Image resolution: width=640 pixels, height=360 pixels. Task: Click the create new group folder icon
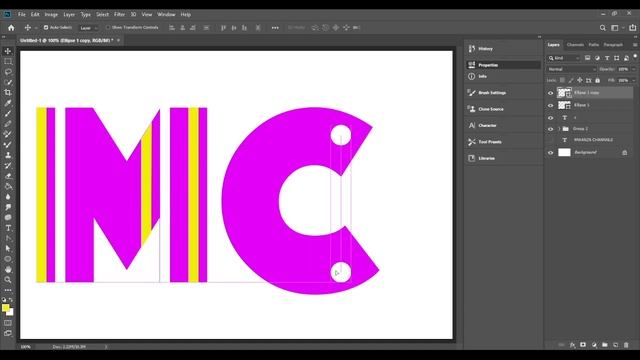click(x=604, y=345)
